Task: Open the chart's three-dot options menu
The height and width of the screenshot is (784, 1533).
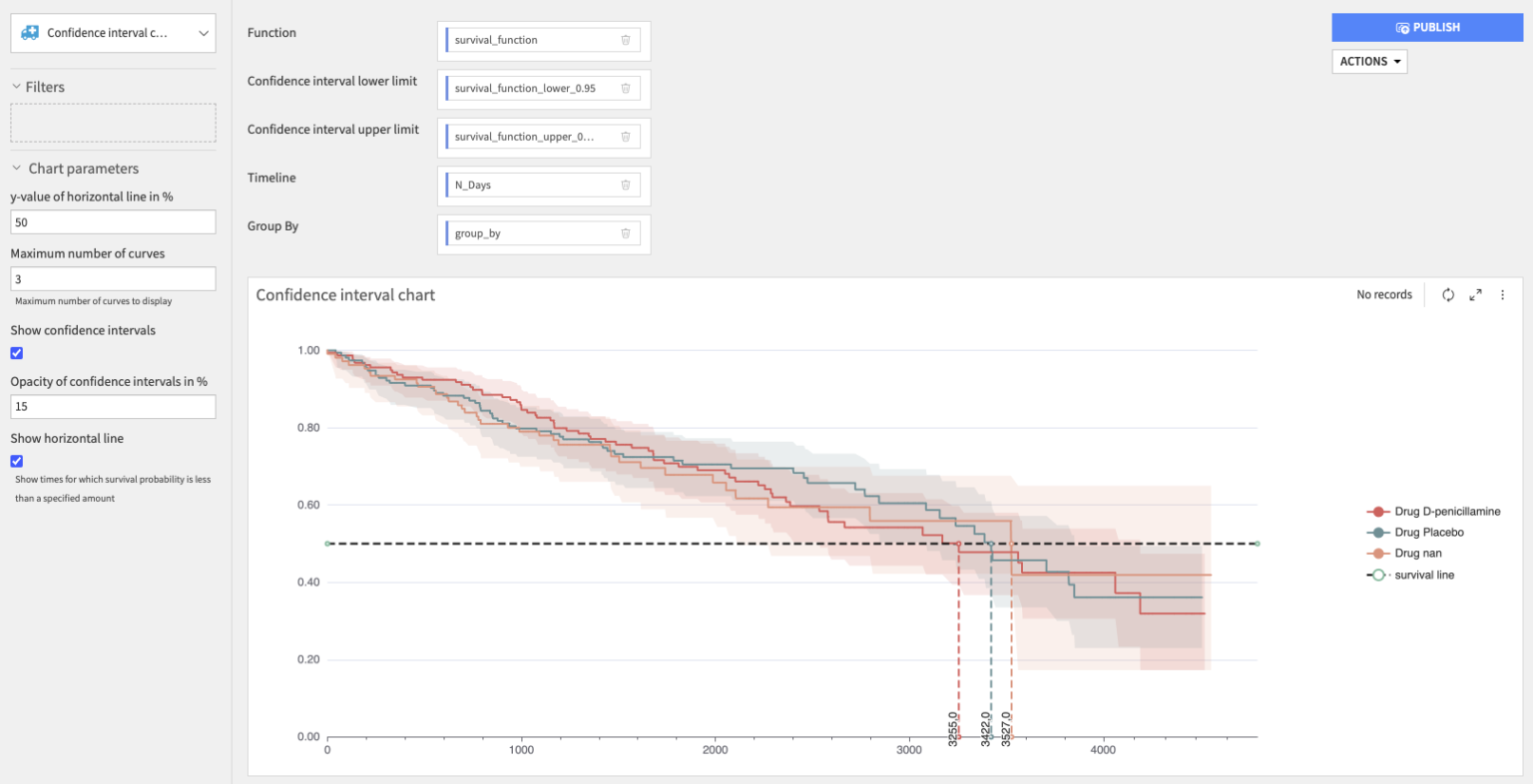Action: point(1502,294)
